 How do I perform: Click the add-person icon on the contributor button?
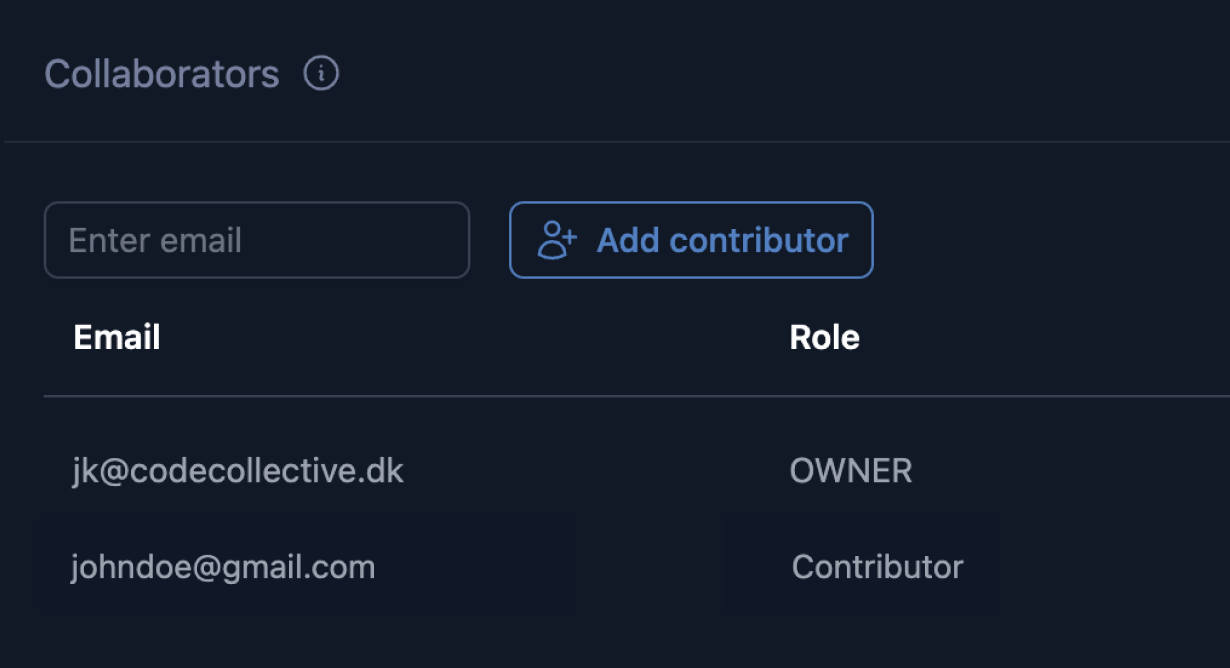pos(557,240)
